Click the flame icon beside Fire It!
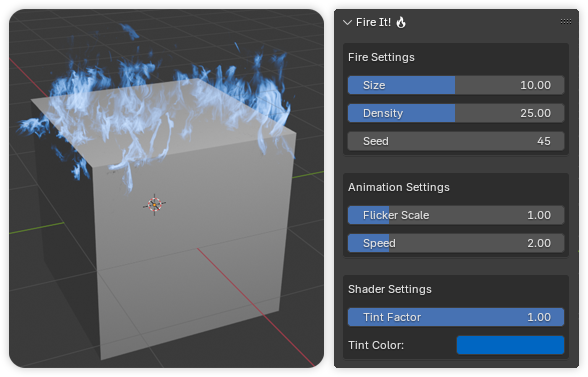This screenshot has height=377, width=588. tap(401, 22)
